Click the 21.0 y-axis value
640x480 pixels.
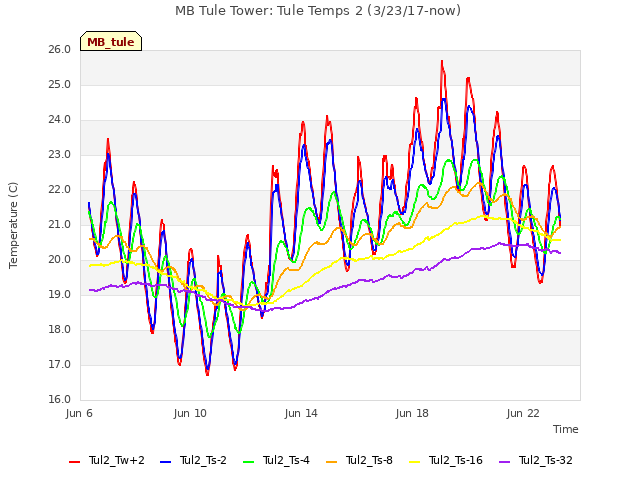pos(60,224)
